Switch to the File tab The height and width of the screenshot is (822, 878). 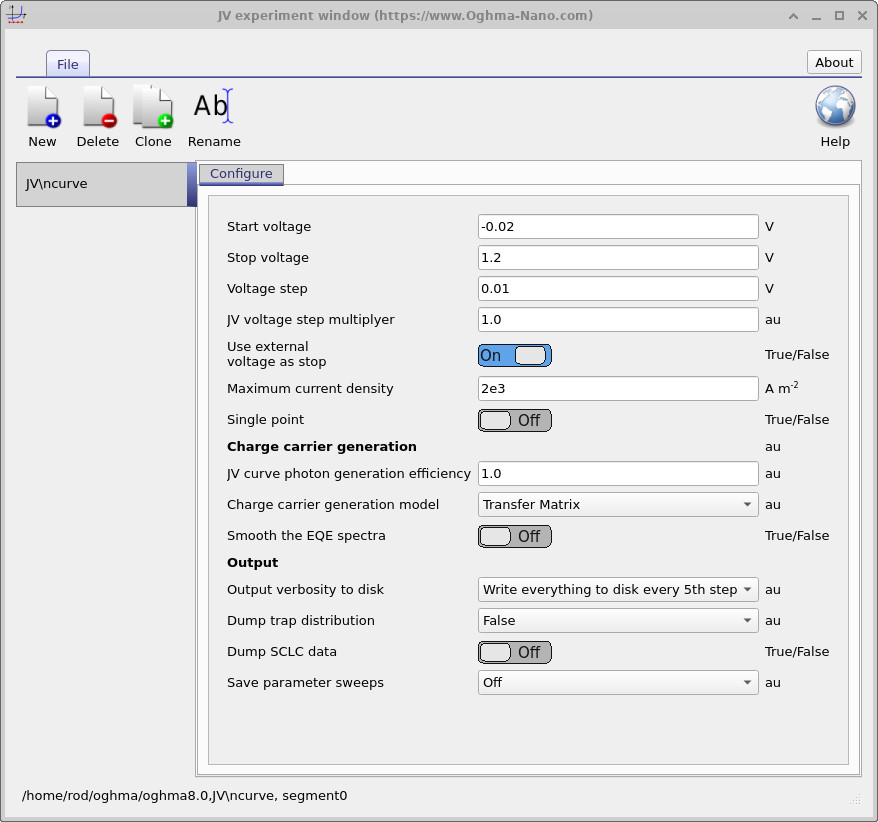click(x=67, y=63)
